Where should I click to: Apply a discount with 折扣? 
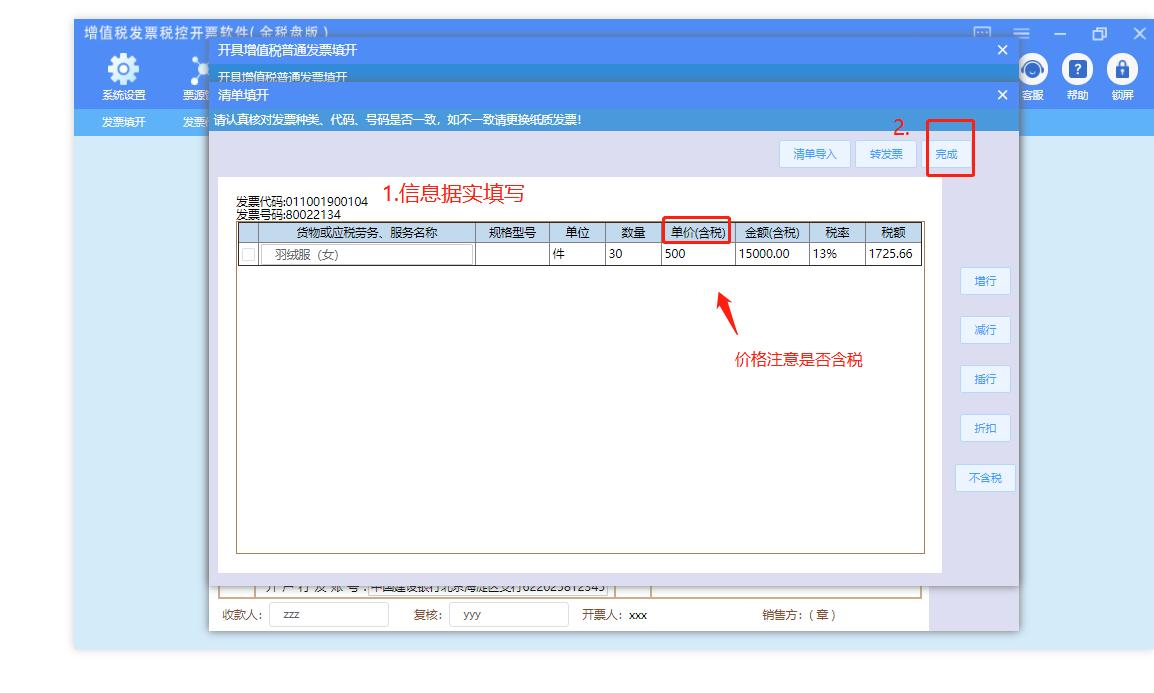point(985,428)
